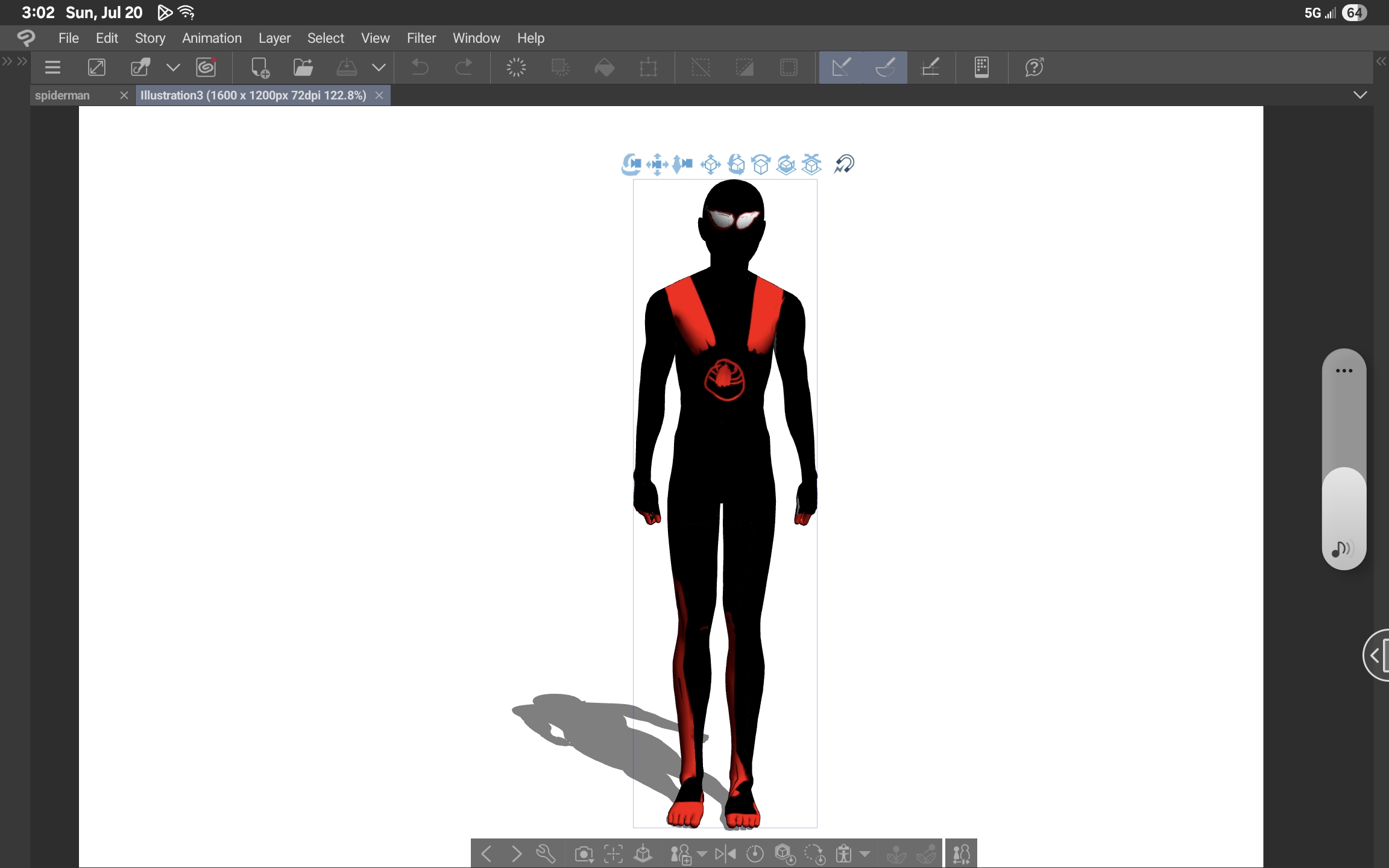Create a new document with New icon
Viewport: 1389px width, 868px height.
coord(260,68)
